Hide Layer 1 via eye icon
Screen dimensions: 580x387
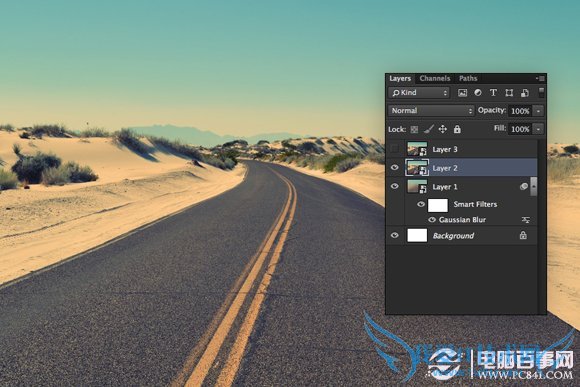(x=395, y=186)
